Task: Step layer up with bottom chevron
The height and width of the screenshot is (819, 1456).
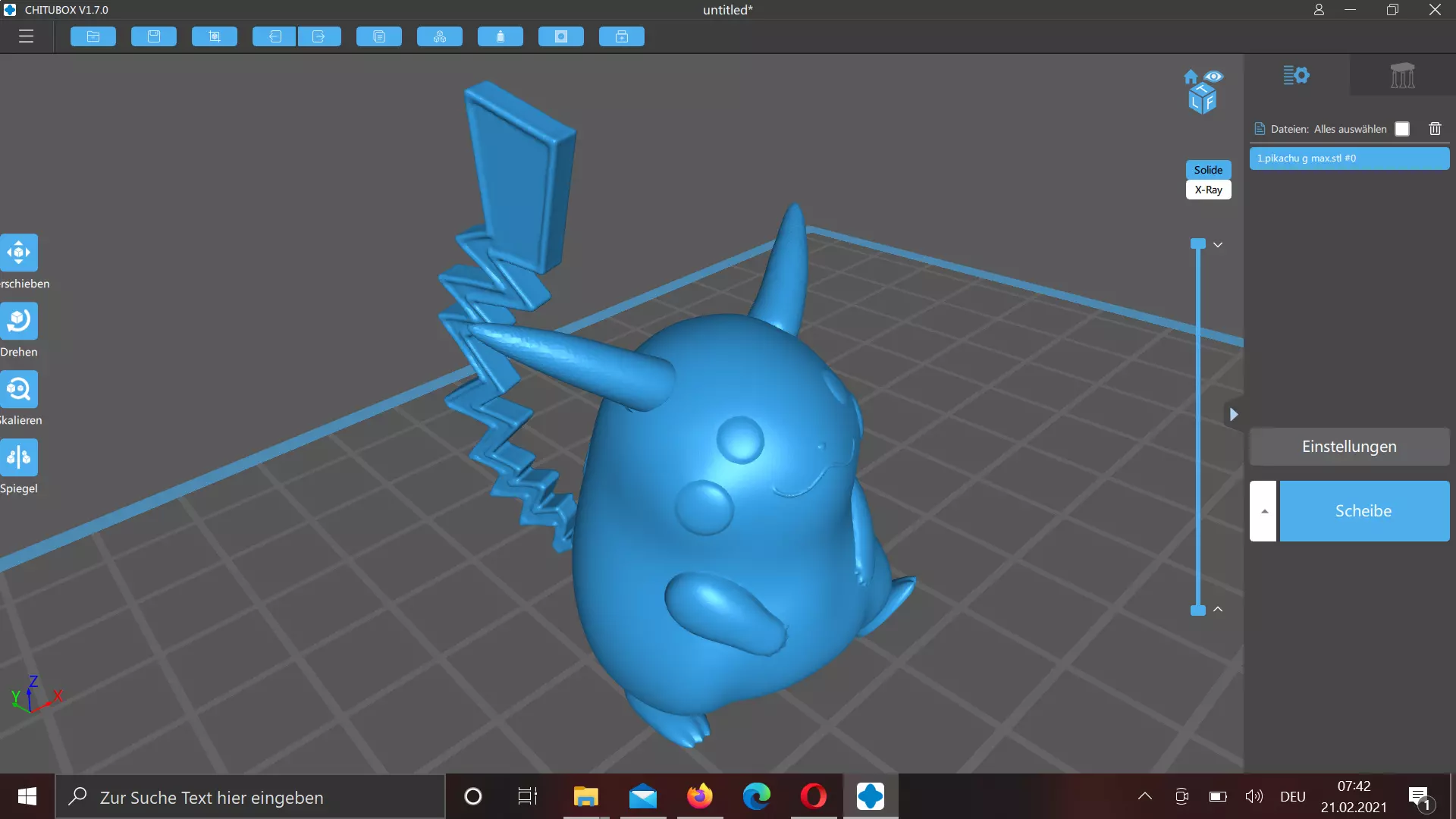Action: [x=1218, y=609]
